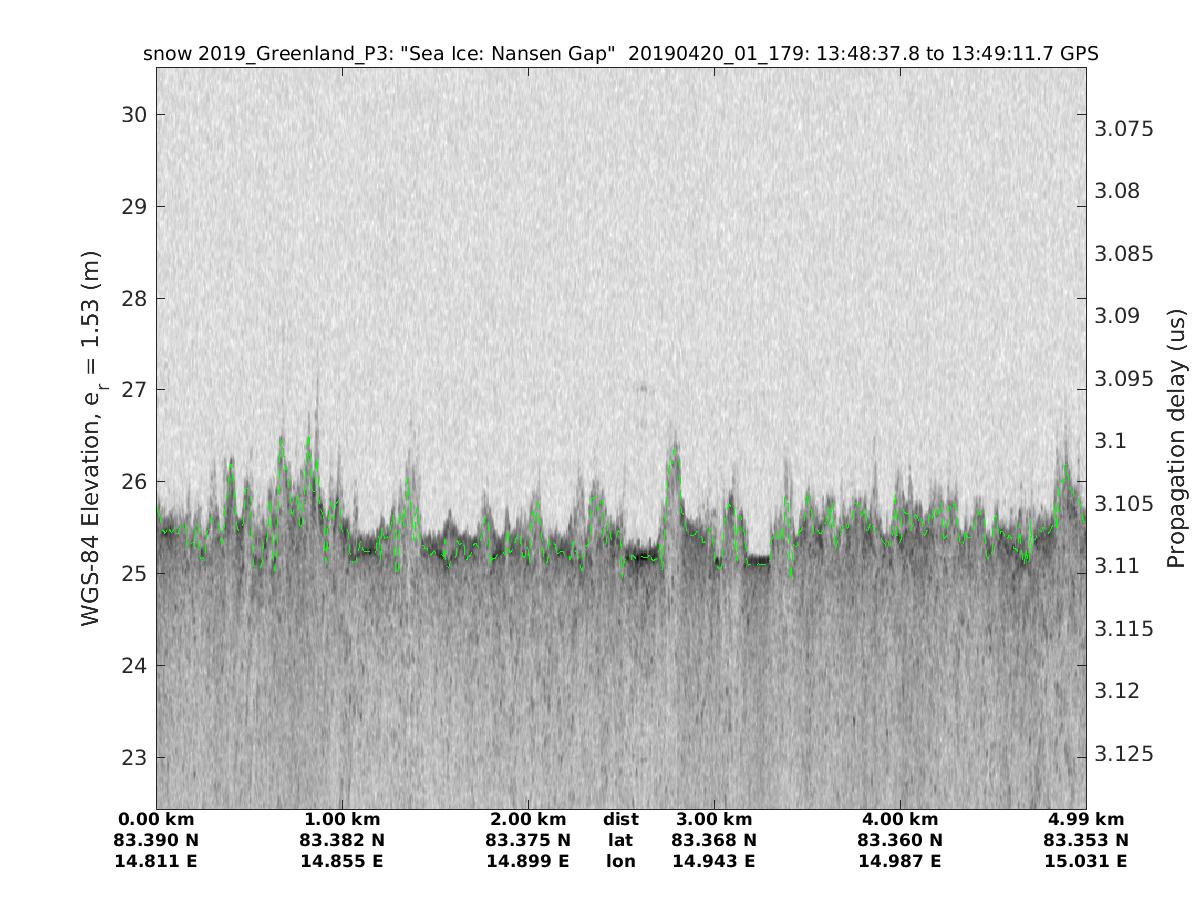Select the 3.125 propagation delay tick label
The width and height of the screenshot is (1200, 900).
(x=1126, y=753)
